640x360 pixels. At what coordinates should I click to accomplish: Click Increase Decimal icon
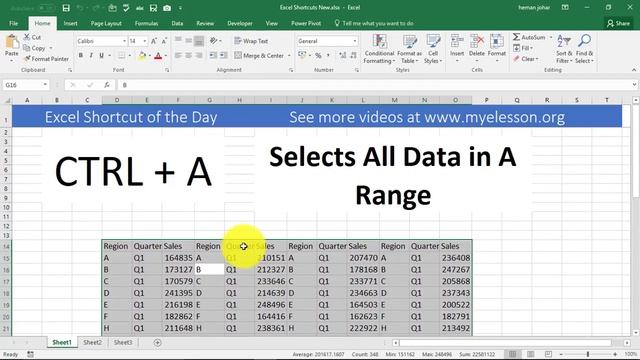point(342,56)
